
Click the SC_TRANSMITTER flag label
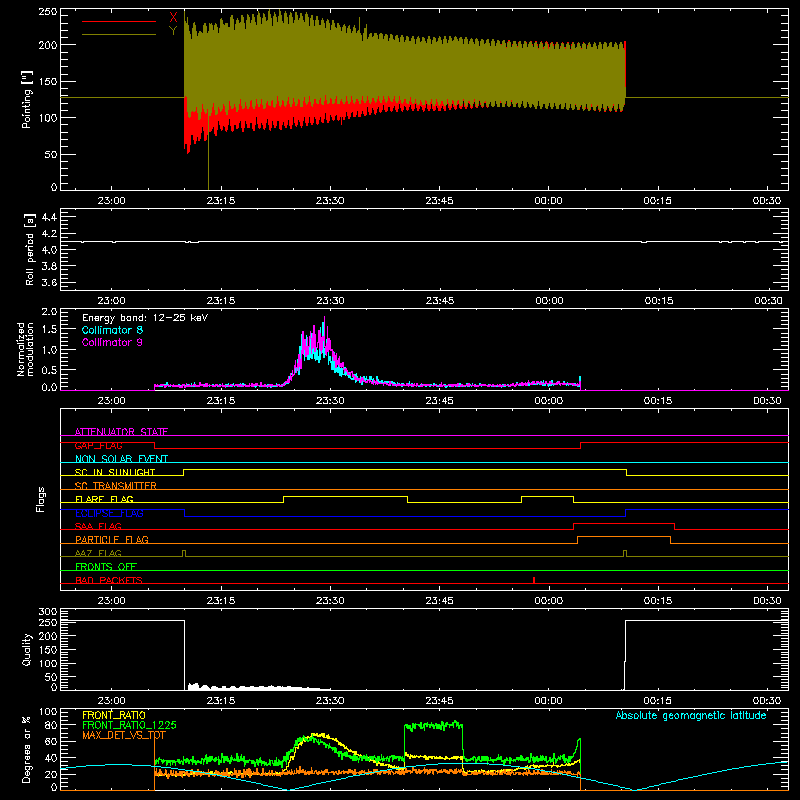coord(116,485)
